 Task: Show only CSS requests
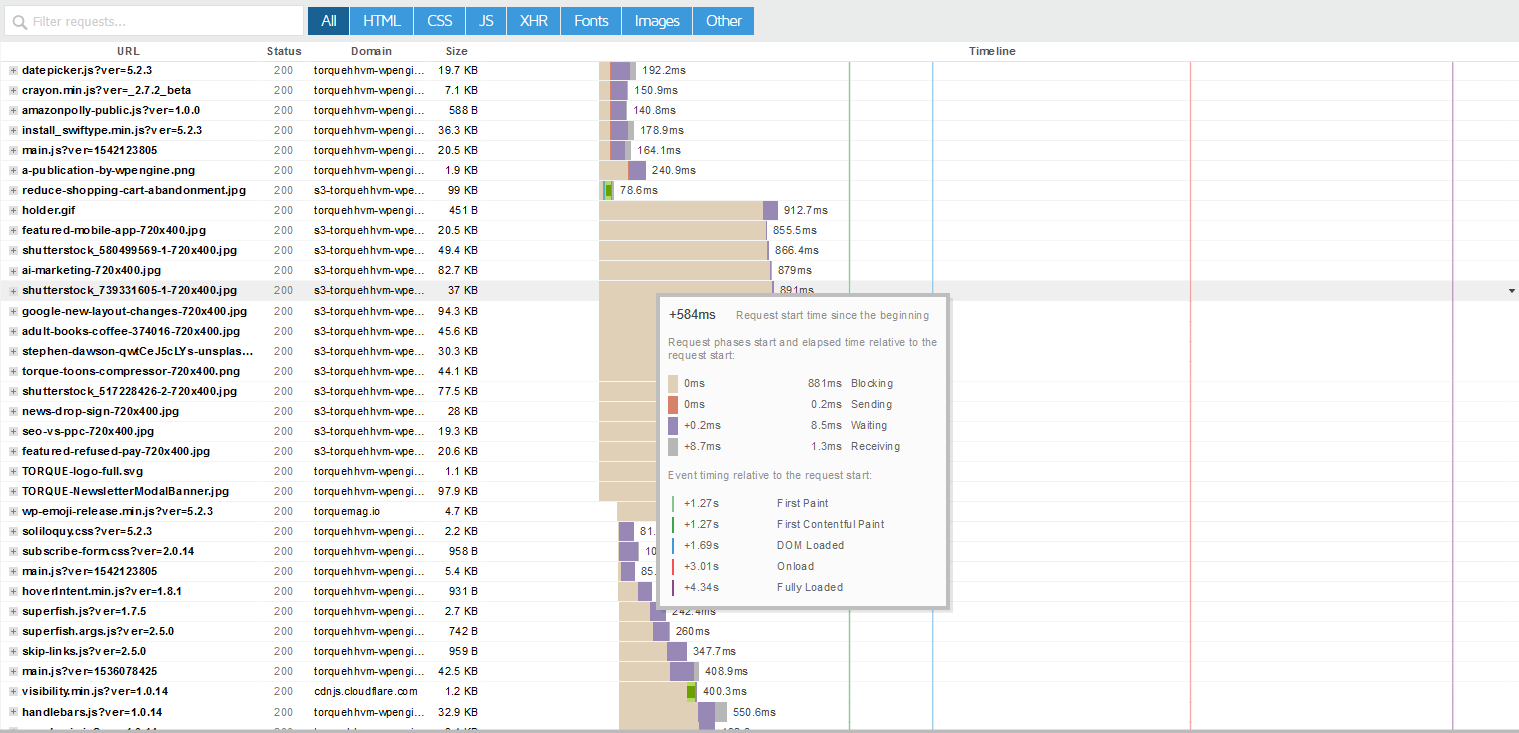[x=440, y=21]
